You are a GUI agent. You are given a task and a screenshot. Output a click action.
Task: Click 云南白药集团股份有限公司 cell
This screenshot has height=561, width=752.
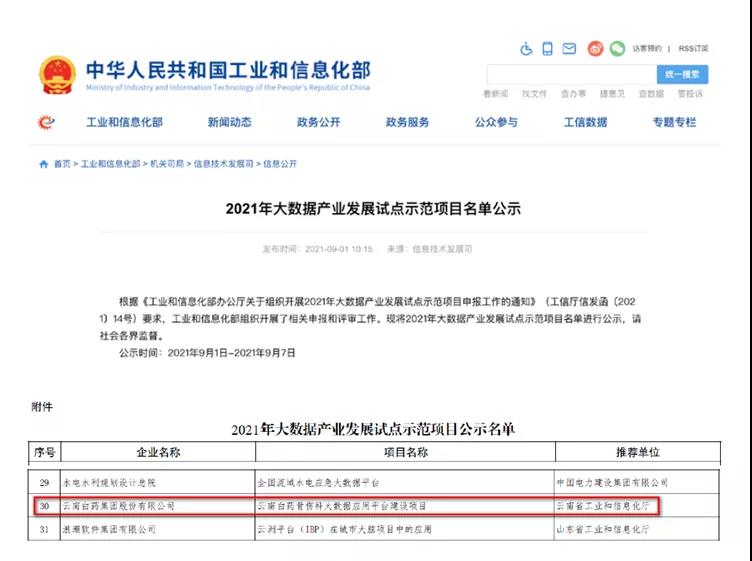(158, 506)
